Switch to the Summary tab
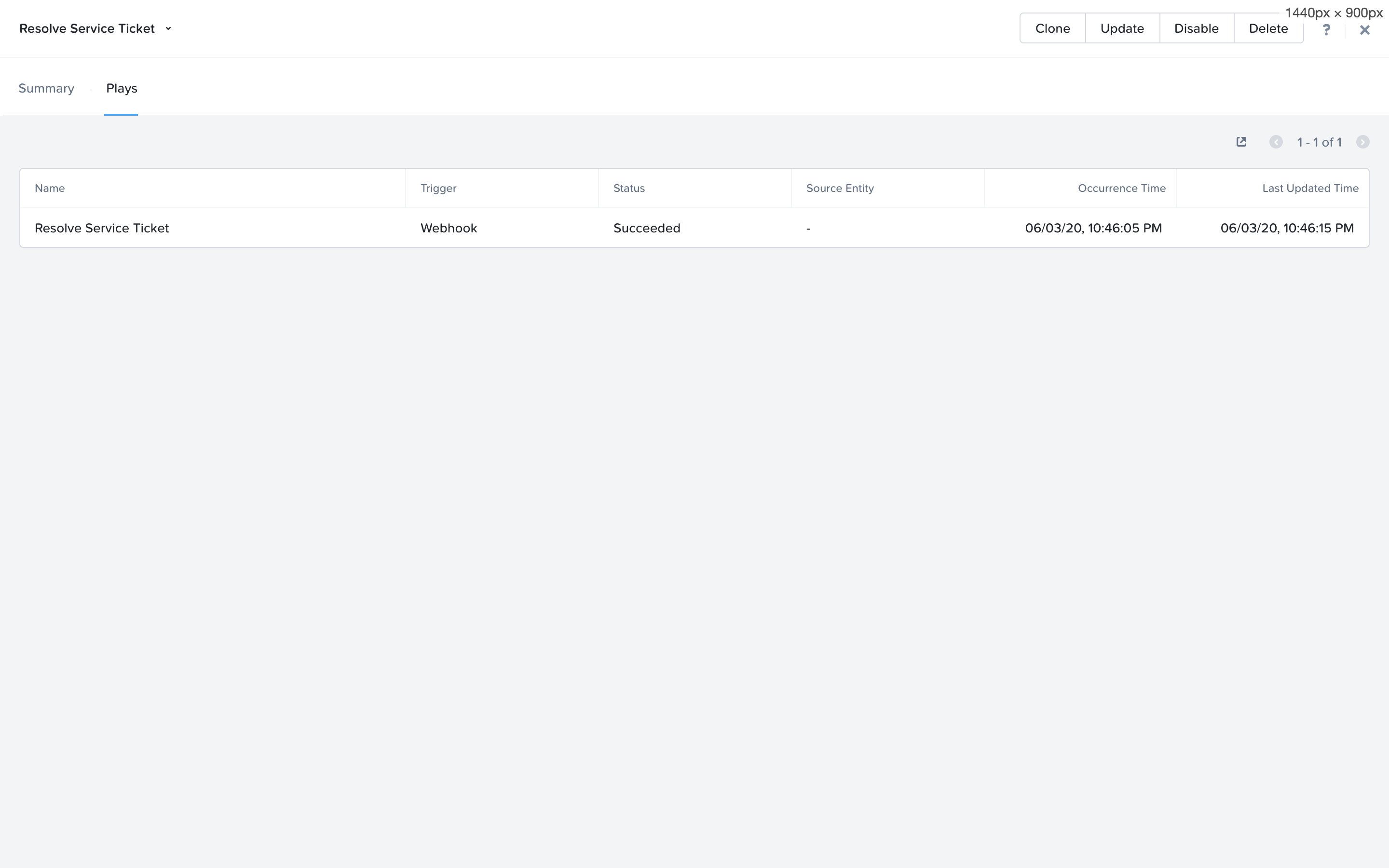This screenshot has height=868, width=1389. [46, 88]
